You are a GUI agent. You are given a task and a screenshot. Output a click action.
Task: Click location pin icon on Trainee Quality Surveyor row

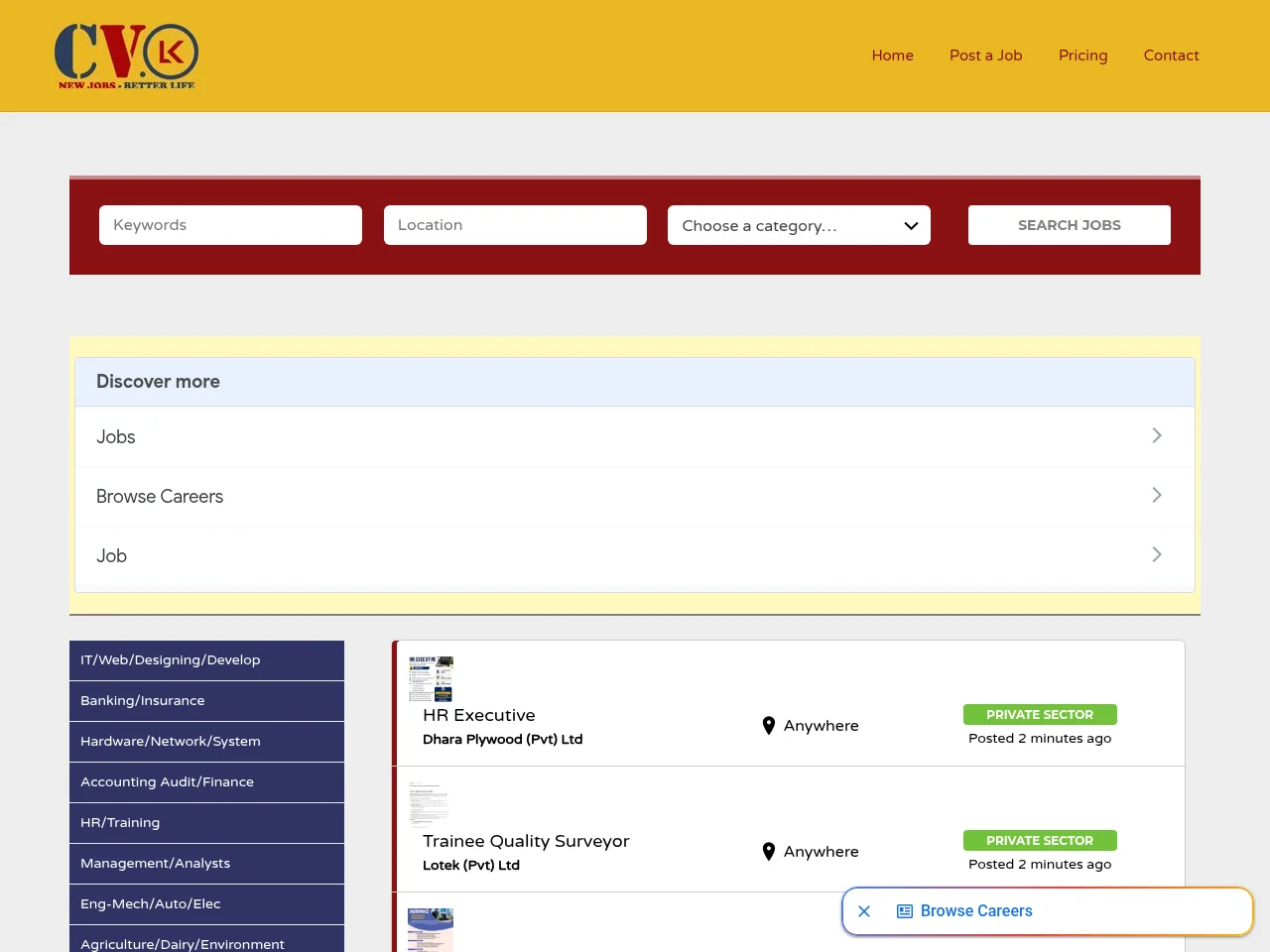[768, 852]
